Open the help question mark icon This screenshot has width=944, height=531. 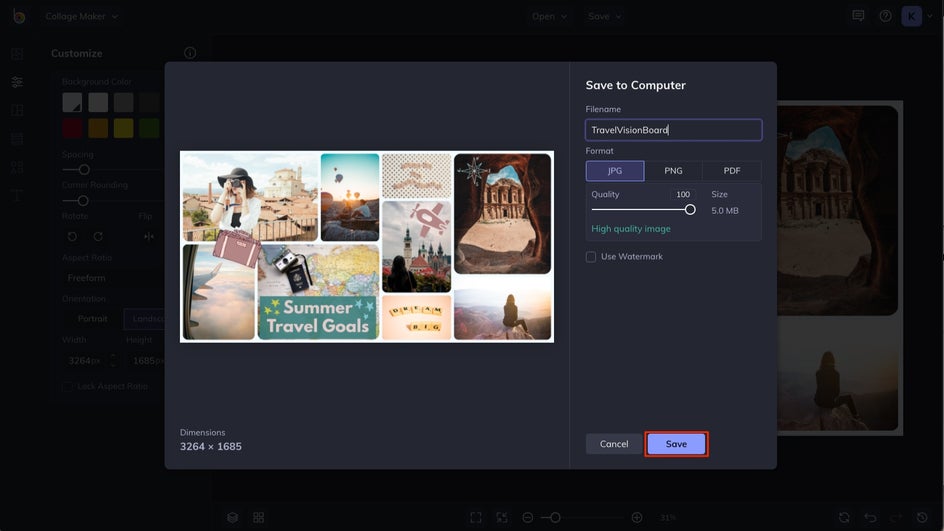(886, 16)
